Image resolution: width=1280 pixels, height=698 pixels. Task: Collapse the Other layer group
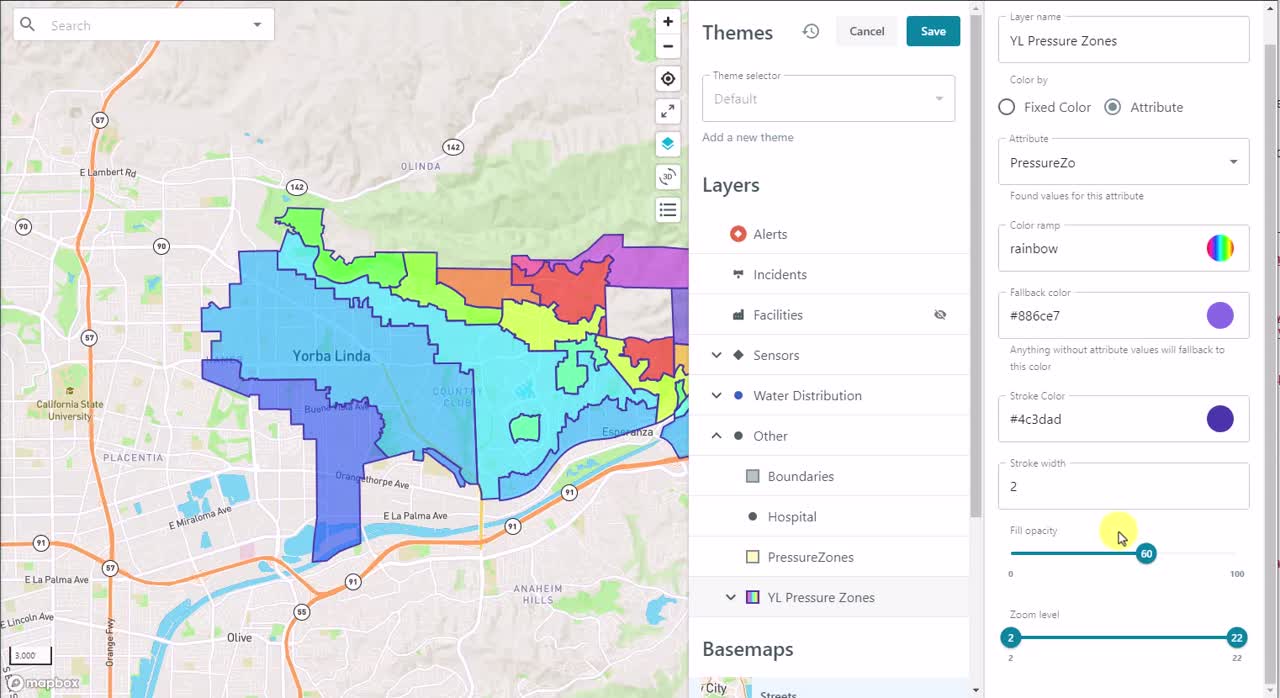coord(716,436)
